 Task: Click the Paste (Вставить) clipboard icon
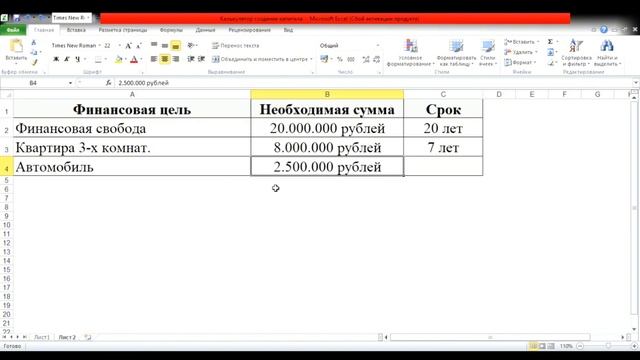pyautogui.click(x=16, y=46)
